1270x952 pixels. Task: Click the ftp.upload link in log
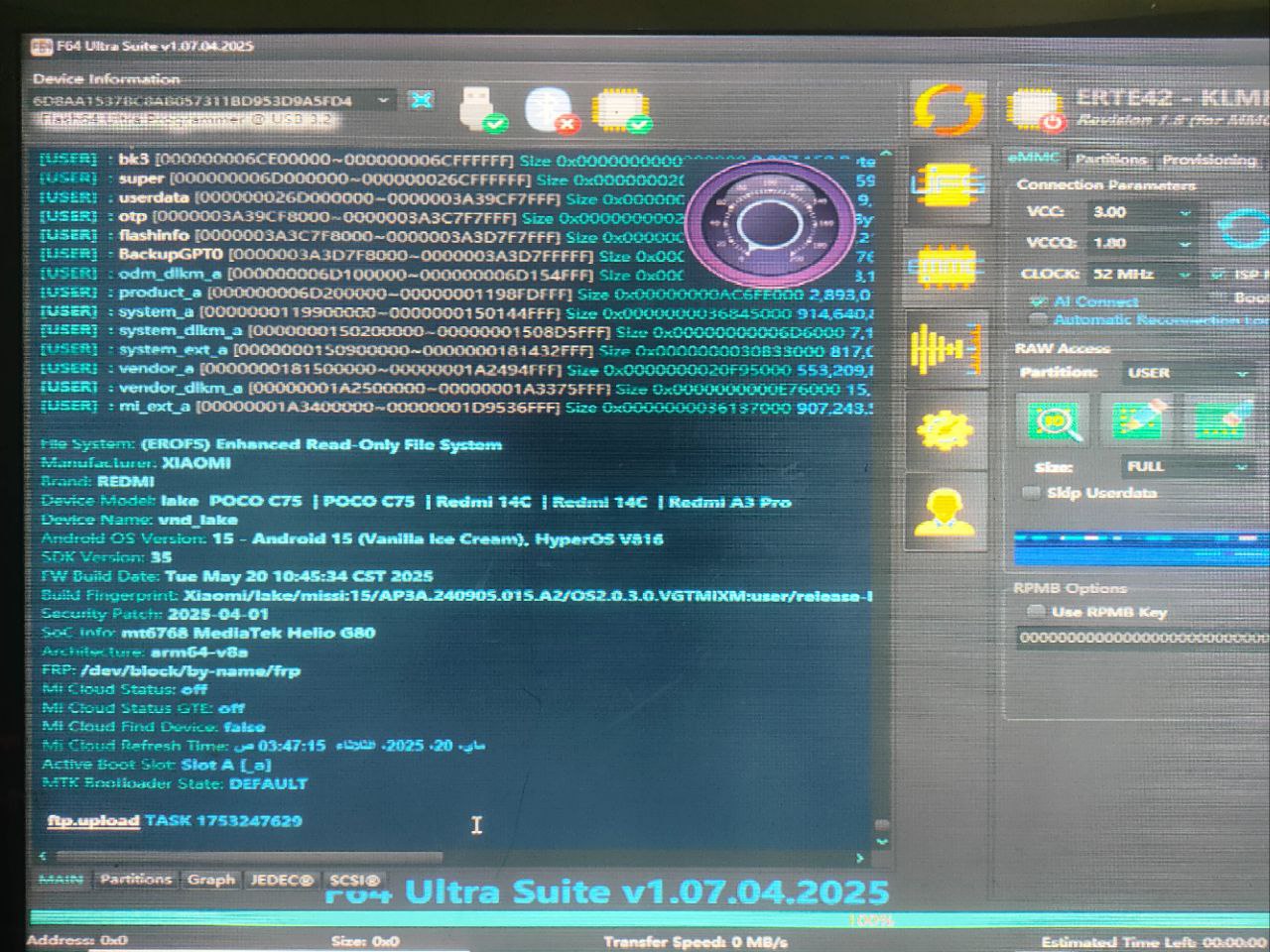[x=93, y=820]
